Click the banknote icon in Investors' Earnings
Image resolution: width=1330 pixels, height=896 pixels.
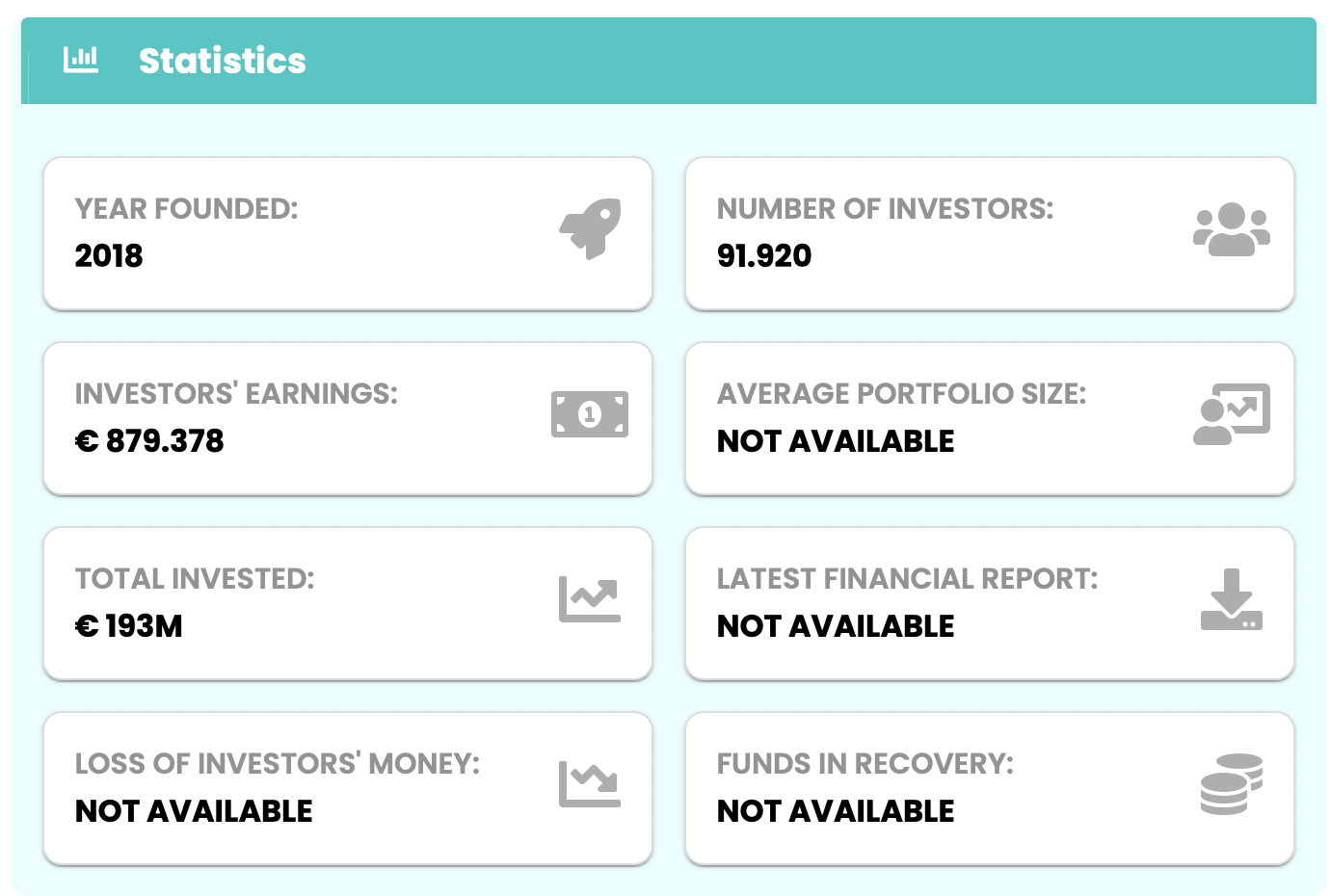pyautogui.click(x=590, y=414)
